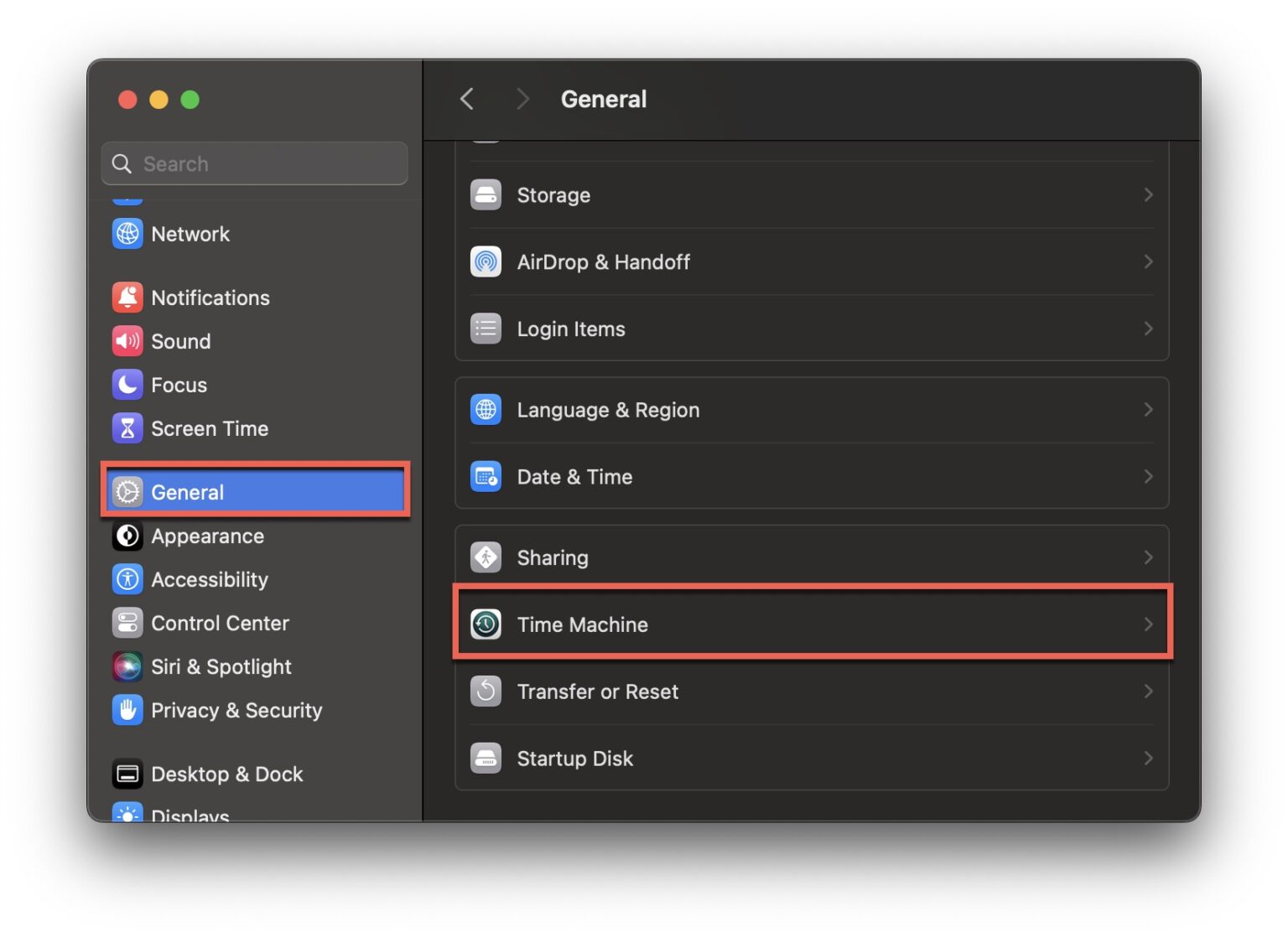Open Notifications settings via bell icon

pos(127,297)
